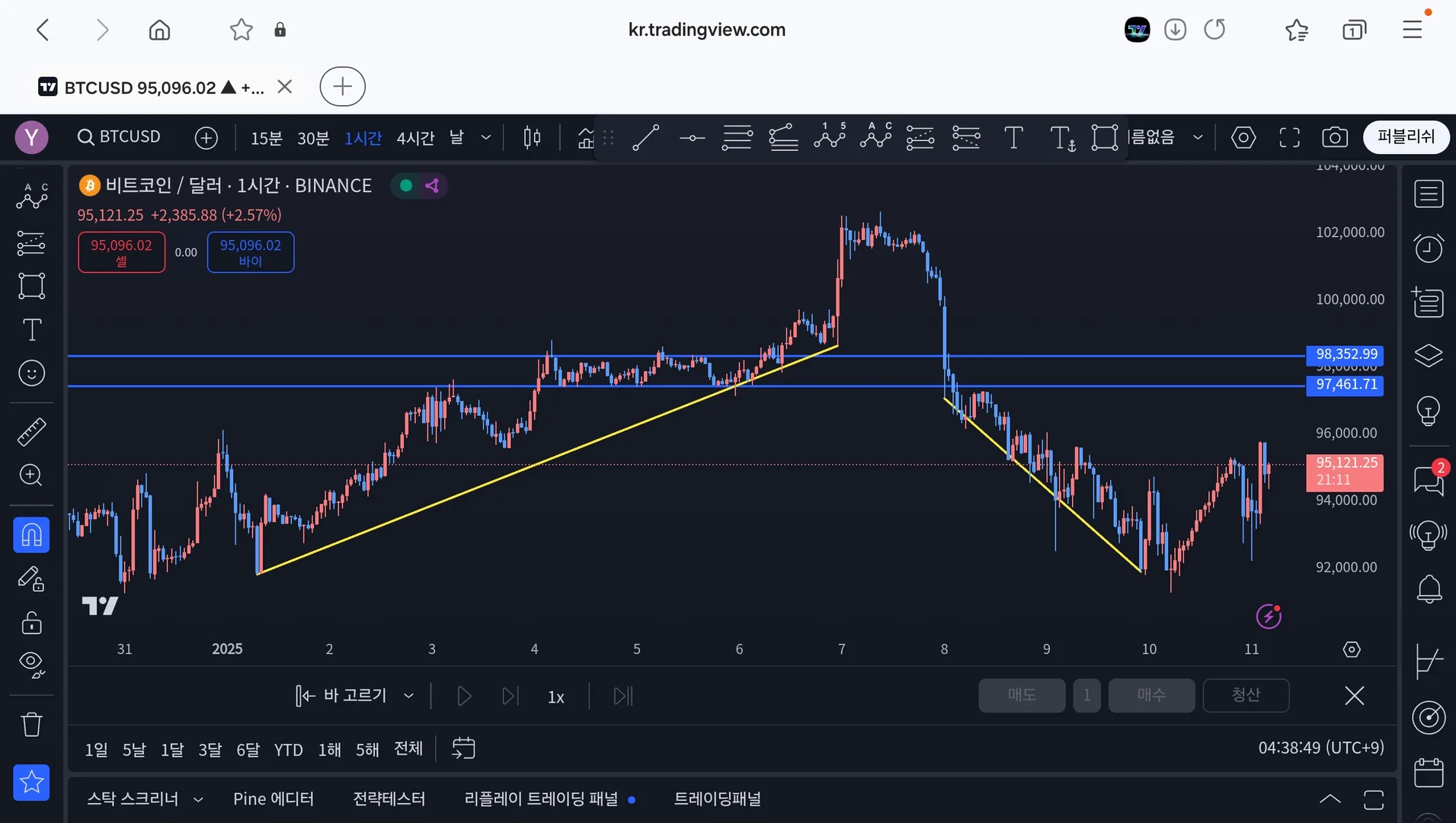Click the 퍼블리쉬 publish button
This screenshot has width=1456, height=823.
coord(1406,137)
